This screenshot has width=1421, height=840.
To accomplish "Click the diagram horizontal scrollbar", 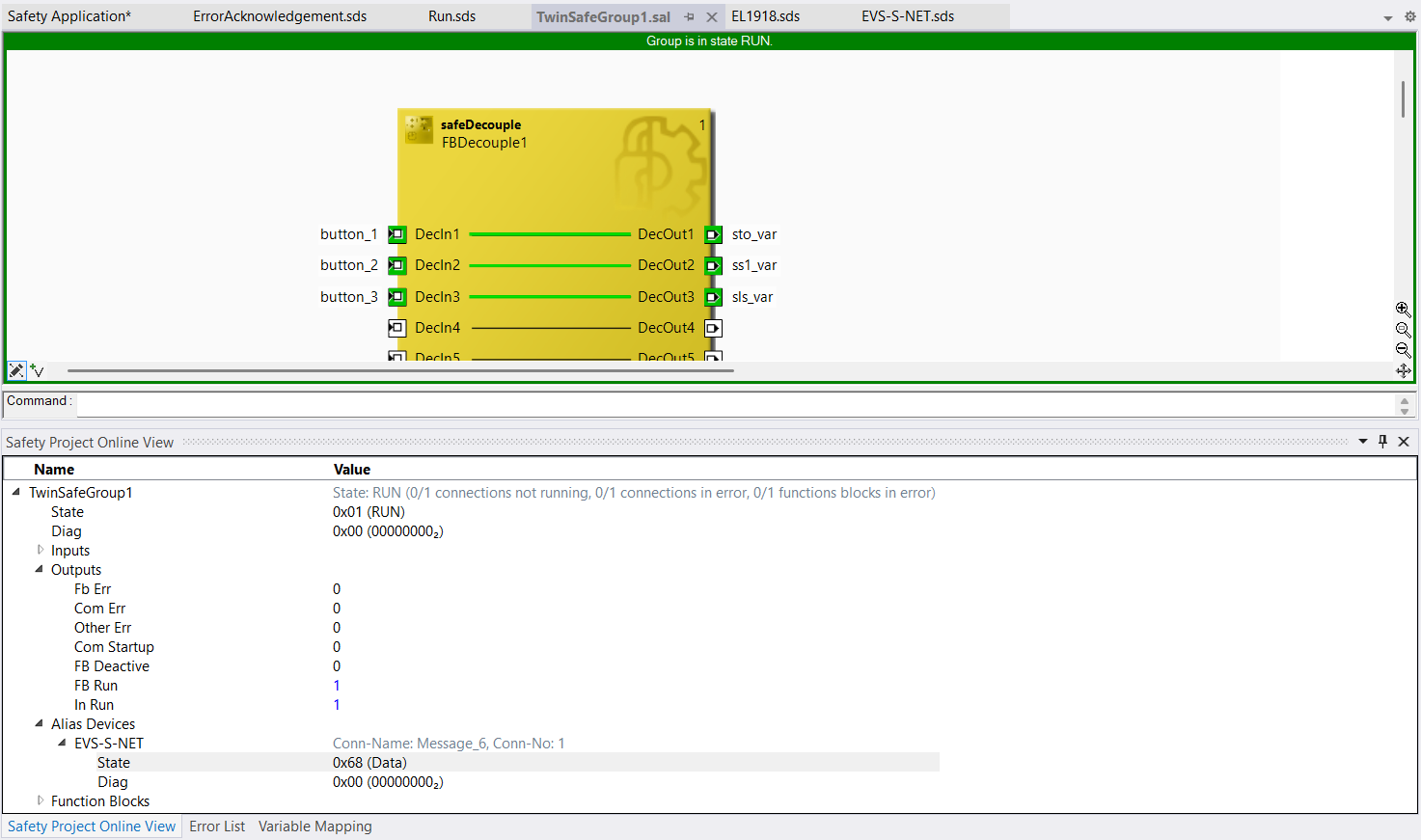I will coord(400,370).
